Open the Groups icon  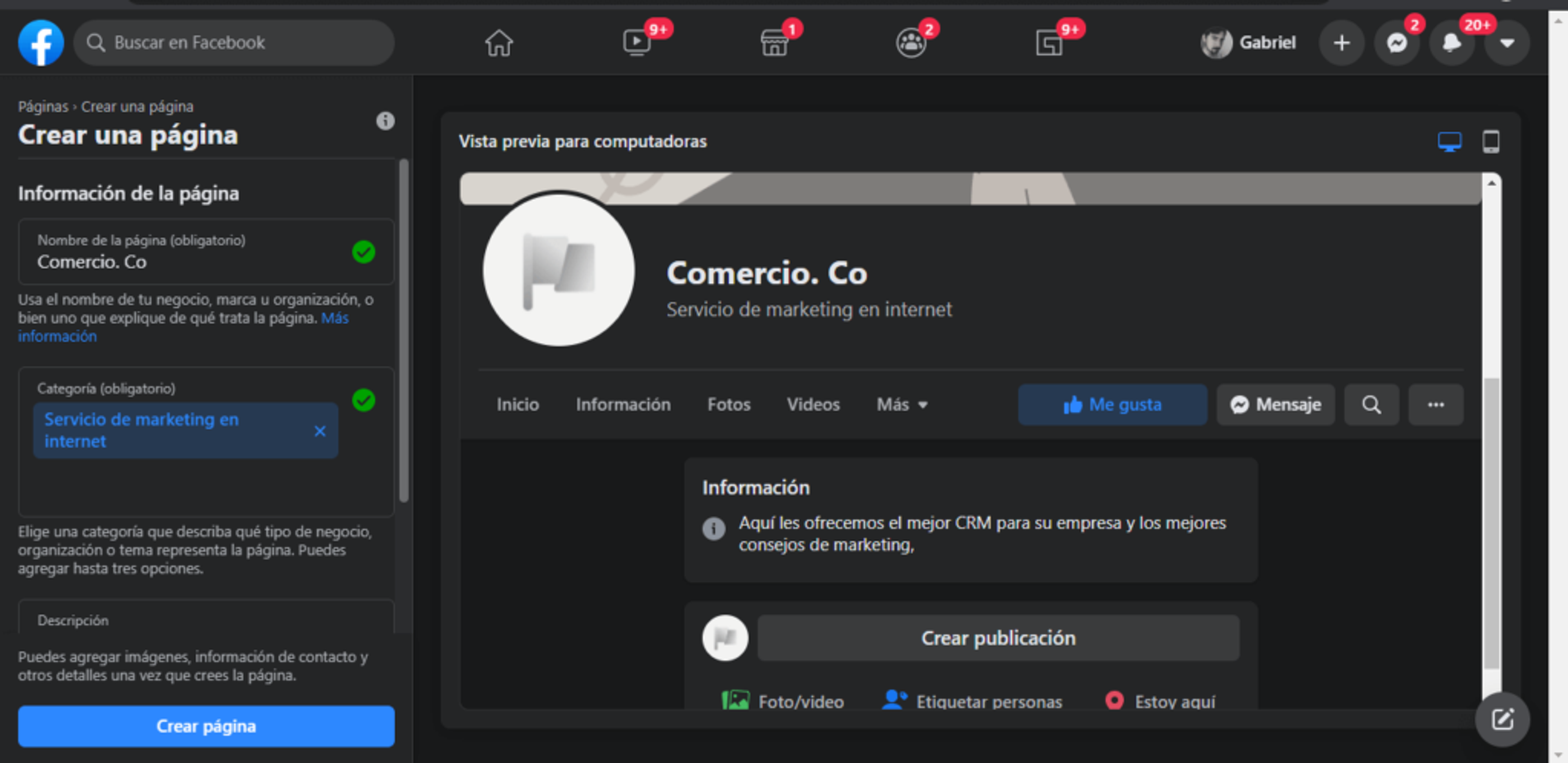pyautogui.click(x=911, y=42)
